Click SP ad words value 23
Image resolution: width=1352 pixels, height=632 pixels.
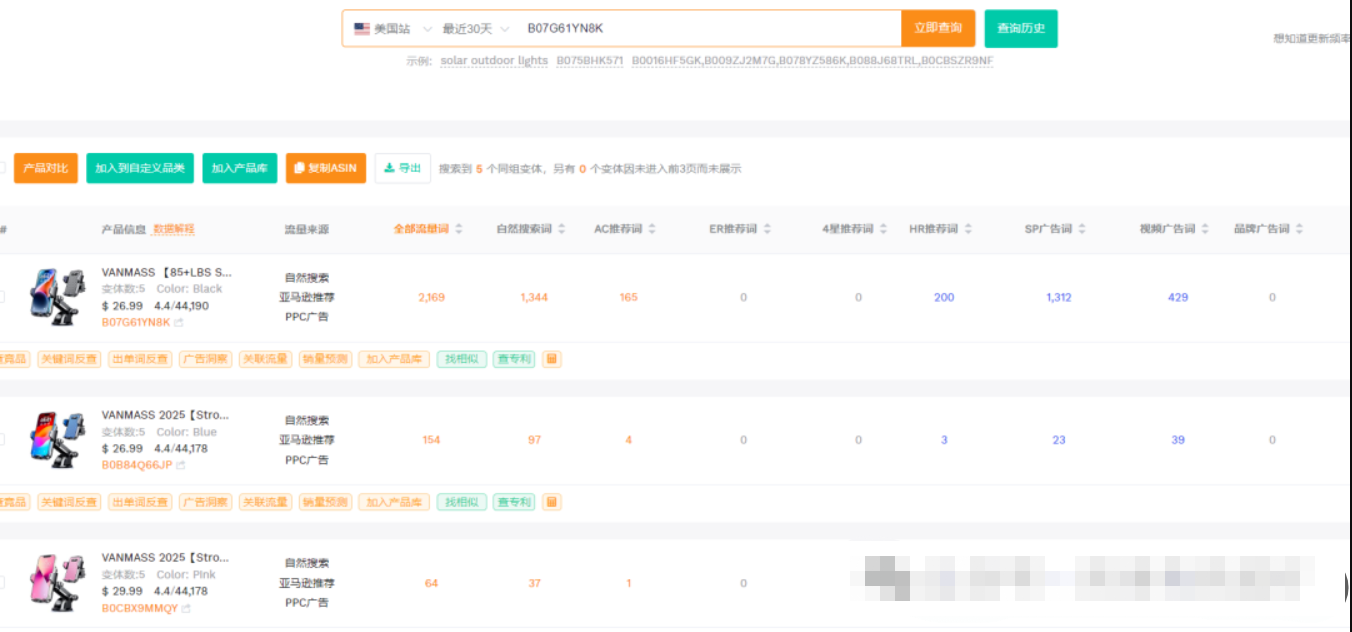pyautogui.click(x=1059, y=440)
